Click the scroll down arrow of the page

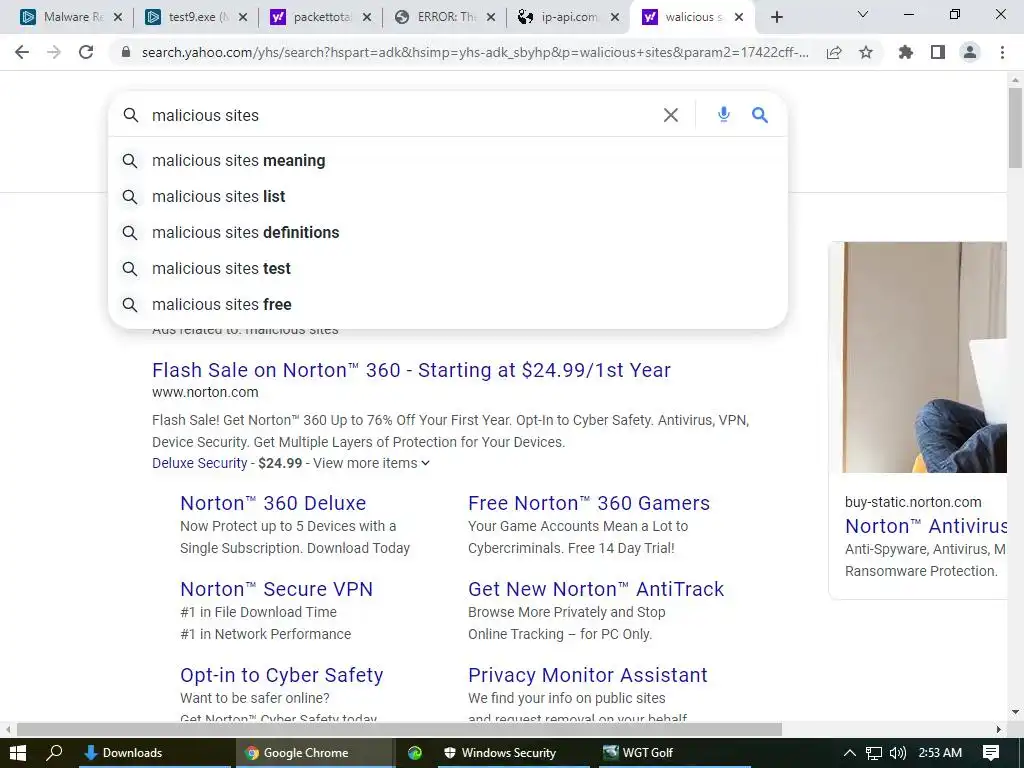[x=1015, y=712]
